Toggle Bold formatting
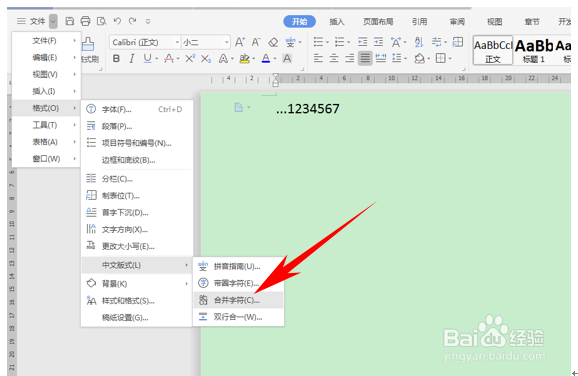 click(116, 58)
